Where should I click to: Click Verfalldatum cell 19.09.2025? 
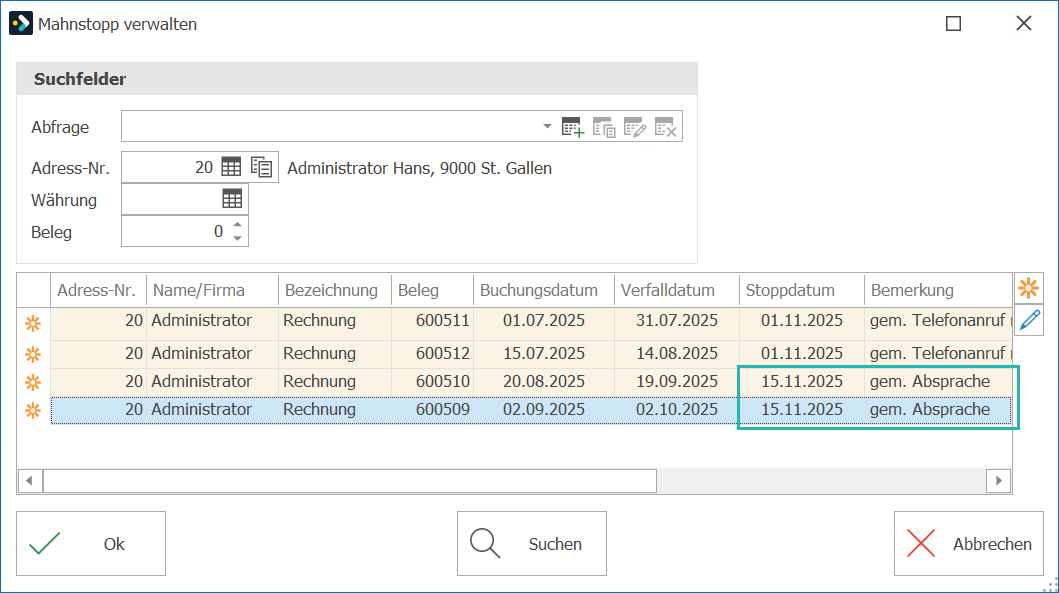click(x=677, y=382)
